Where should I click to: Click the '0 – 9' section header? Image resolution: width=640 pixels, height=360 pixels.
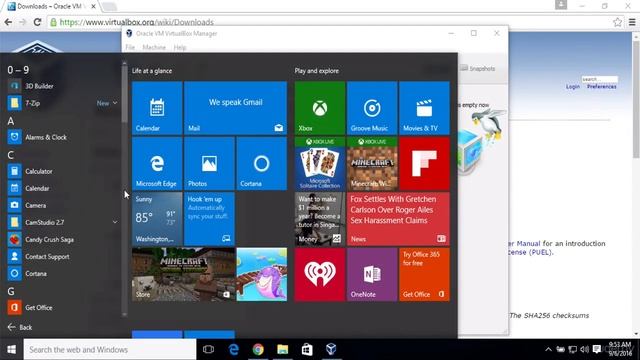18,70
